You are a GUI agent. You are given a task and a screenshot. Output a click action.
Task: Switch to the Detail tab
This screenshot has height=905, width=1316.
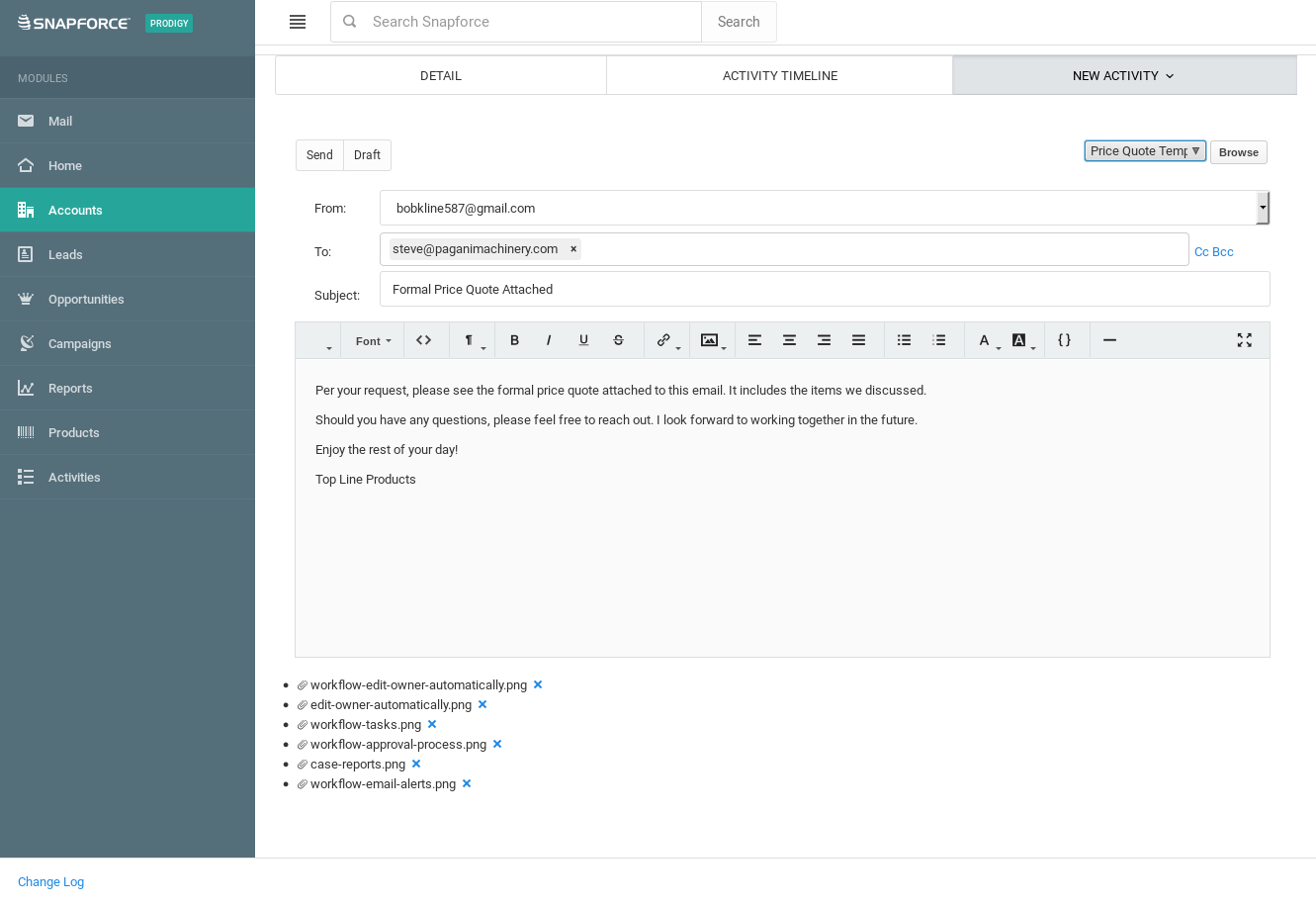coord(441,75)
